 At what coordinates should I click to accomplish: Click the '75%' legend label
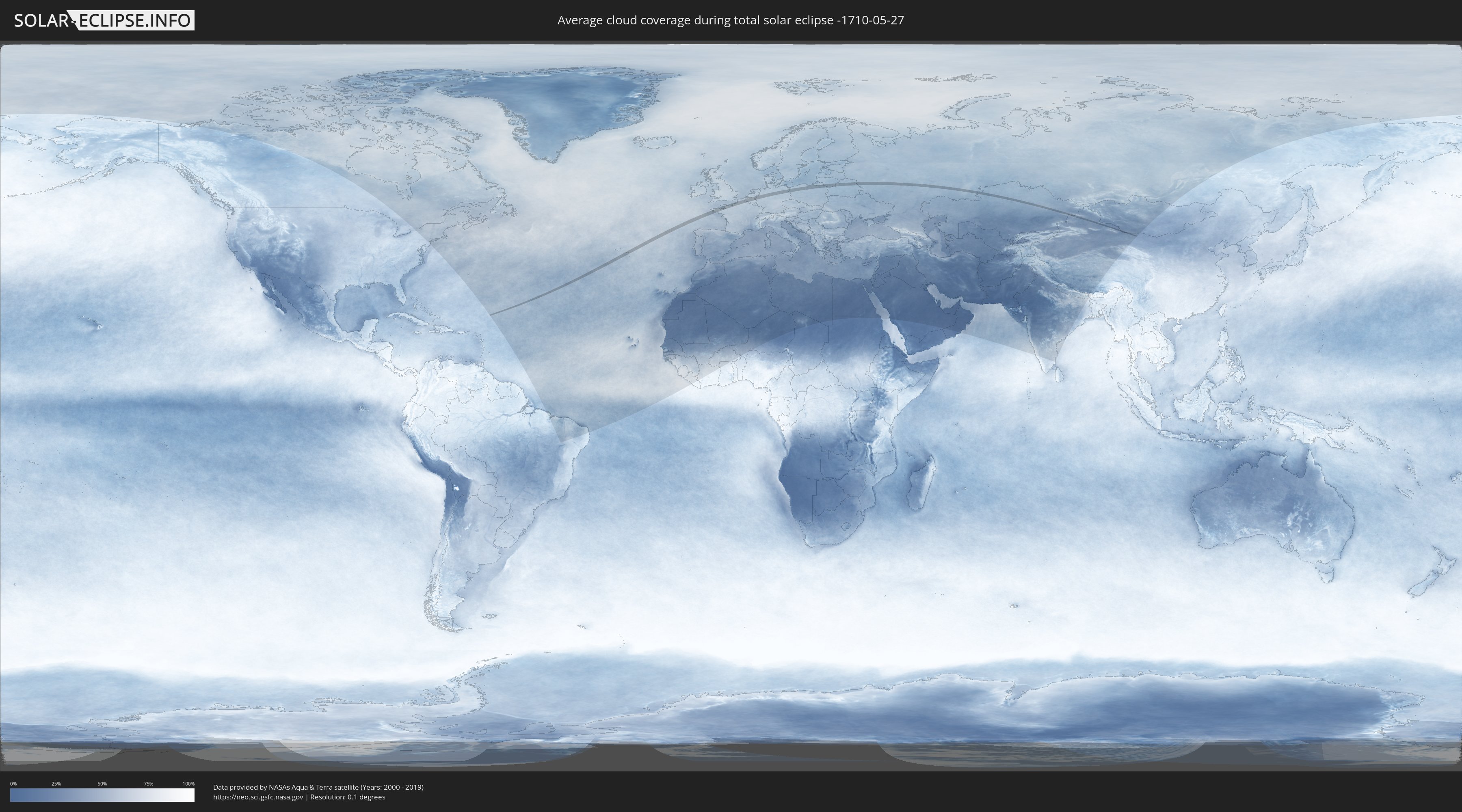click(148, 784)
